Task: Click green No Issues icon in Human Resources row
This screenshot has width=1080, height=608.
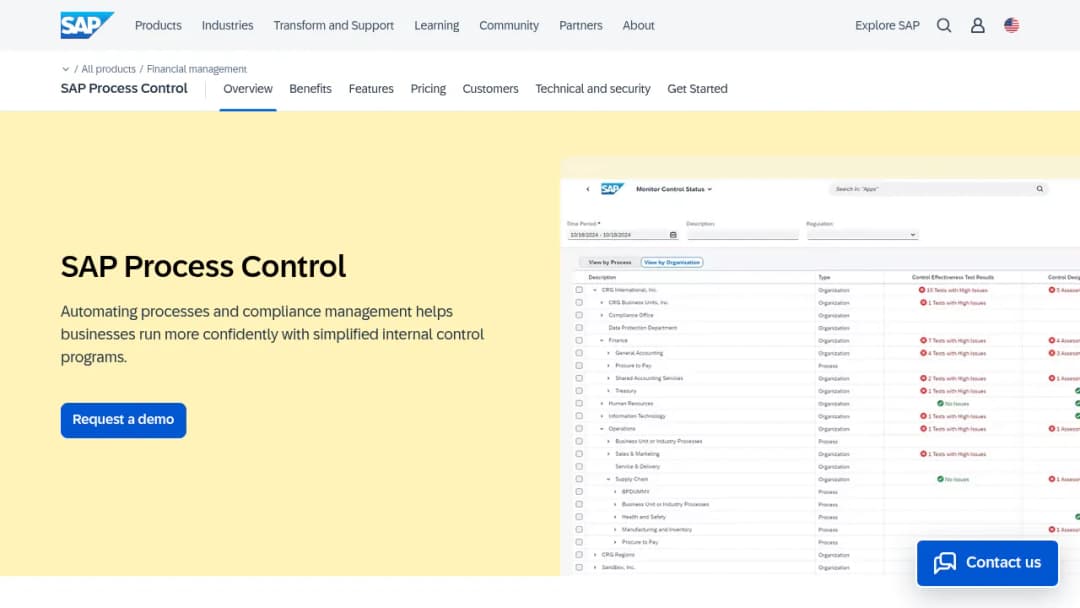Action: pos(940,403)
